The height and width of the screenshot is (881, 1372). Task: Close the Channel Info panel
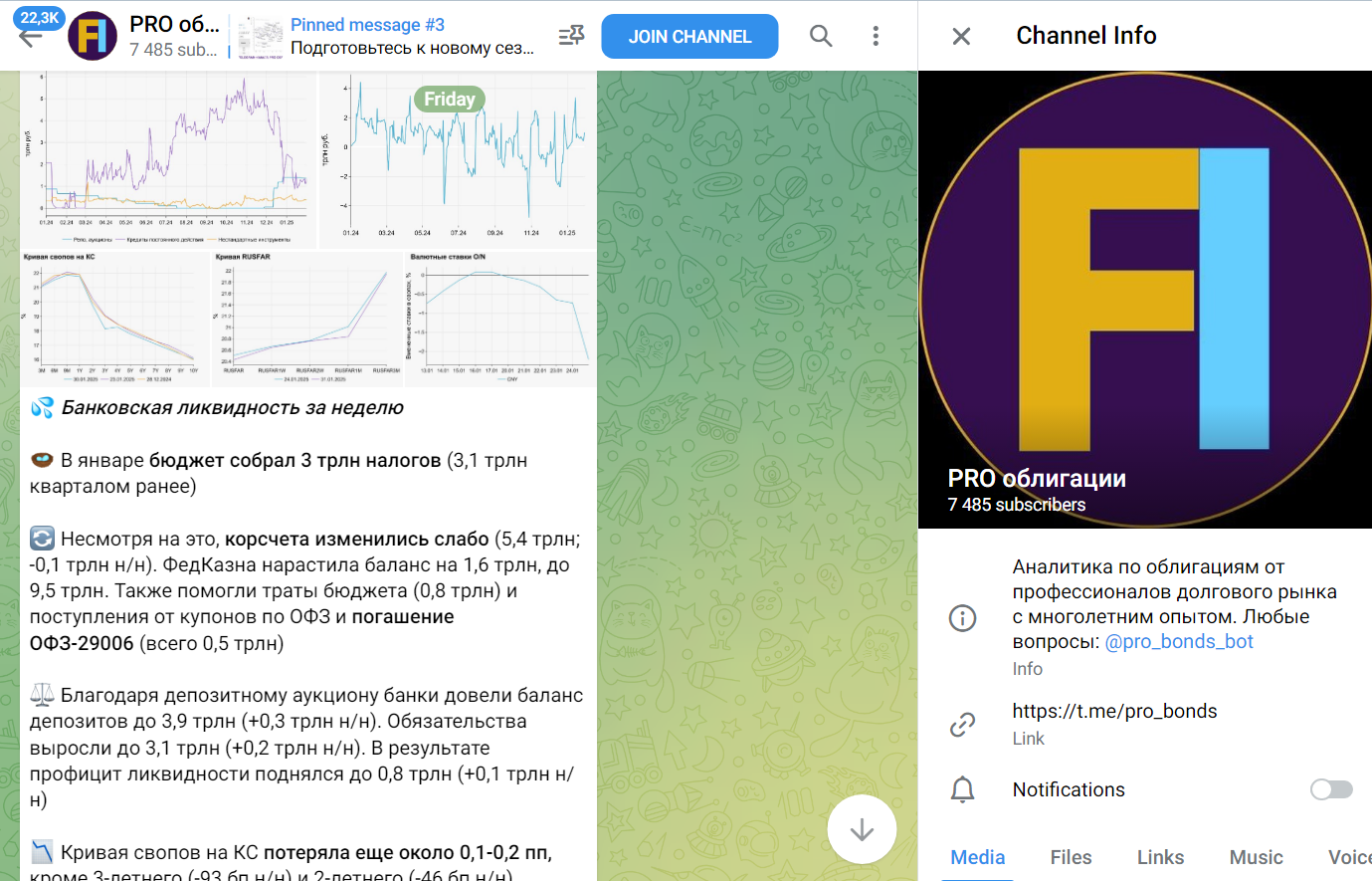tap(961, 37)
